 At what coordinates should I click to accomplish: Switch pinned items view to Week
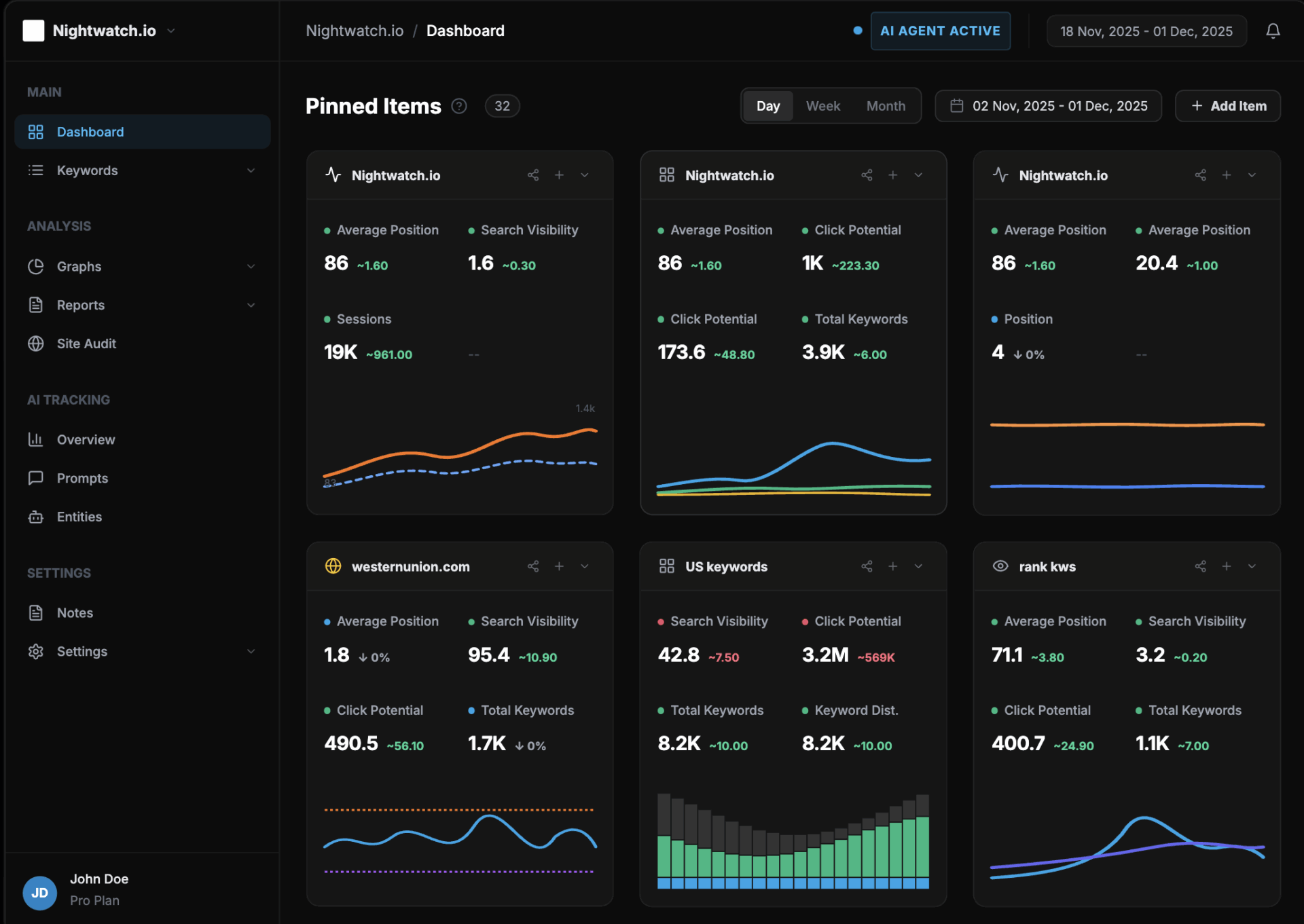(822, 106)
